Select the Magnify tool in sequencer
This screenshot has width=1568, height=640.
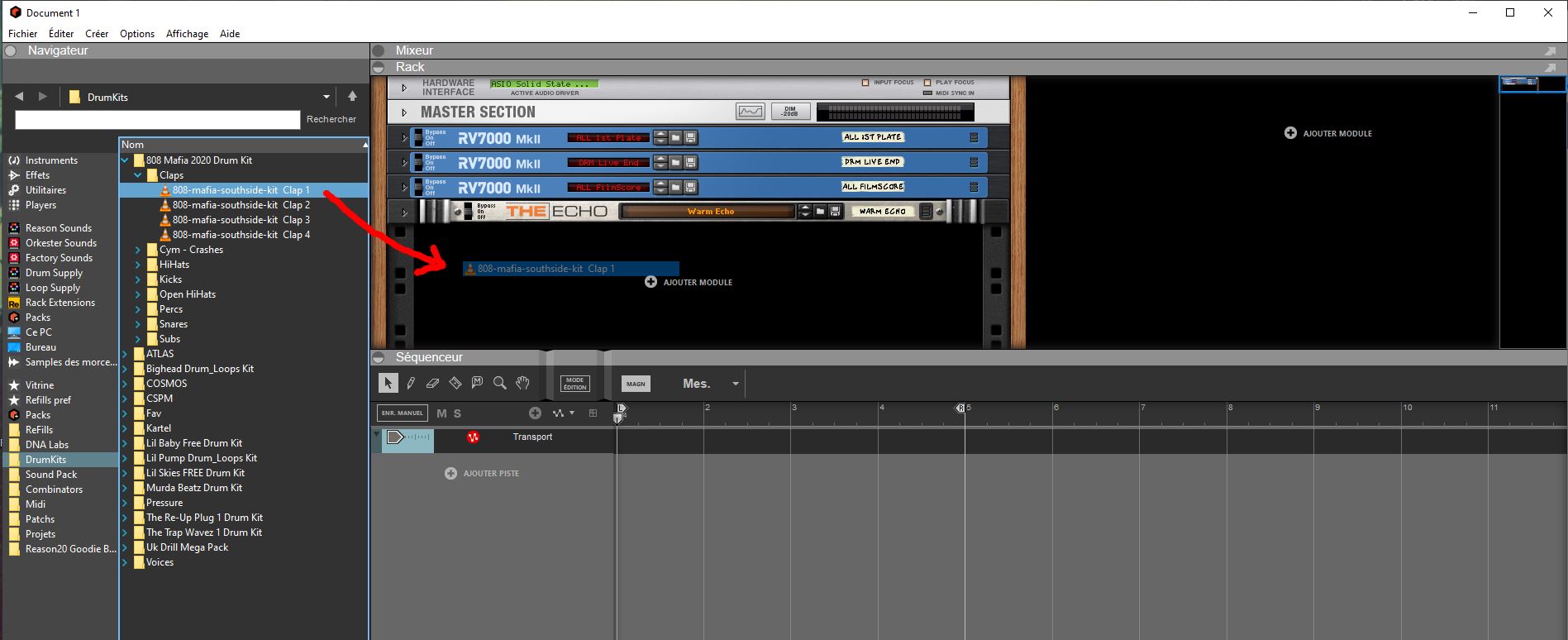point(499,383)
